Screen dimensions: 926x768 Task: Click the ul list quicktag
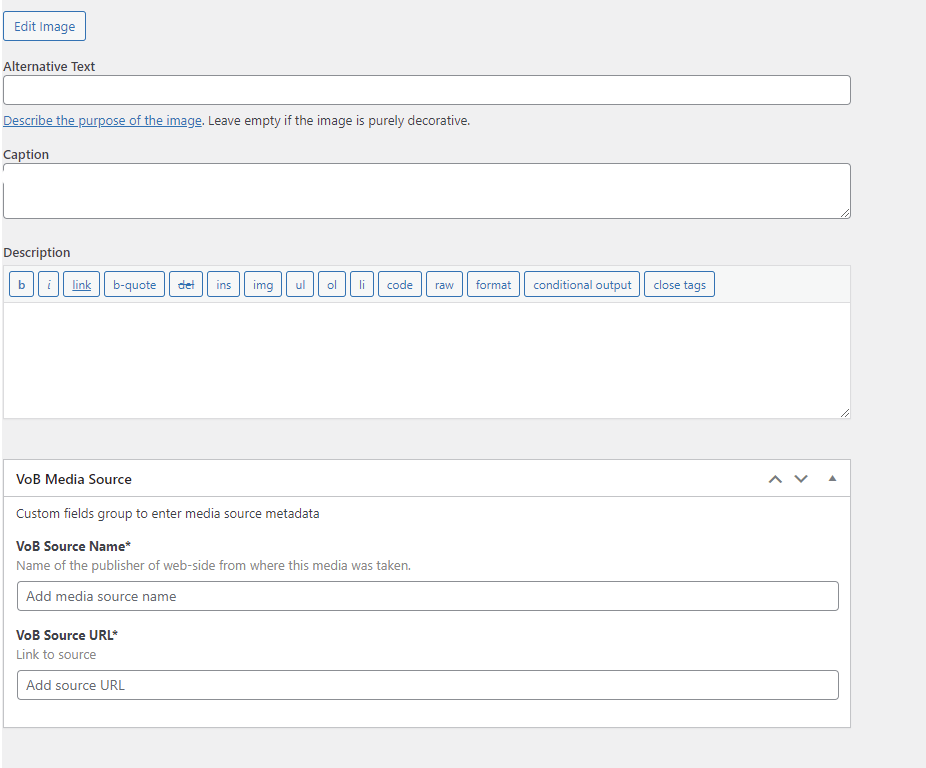(300, 284)
